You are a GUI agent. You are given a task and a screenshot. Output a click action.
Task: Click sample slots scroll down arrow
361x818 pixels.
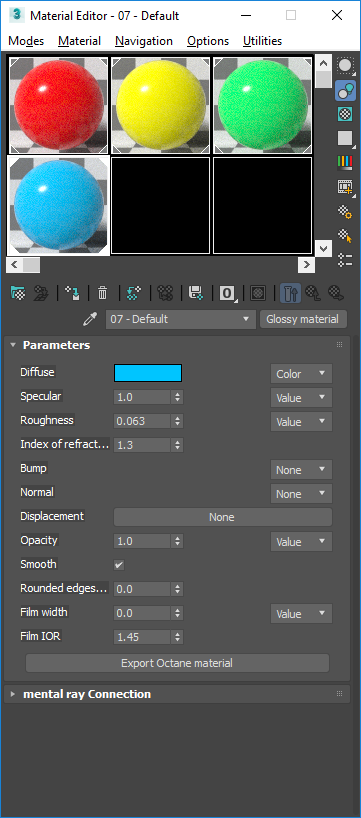point(323,248)
